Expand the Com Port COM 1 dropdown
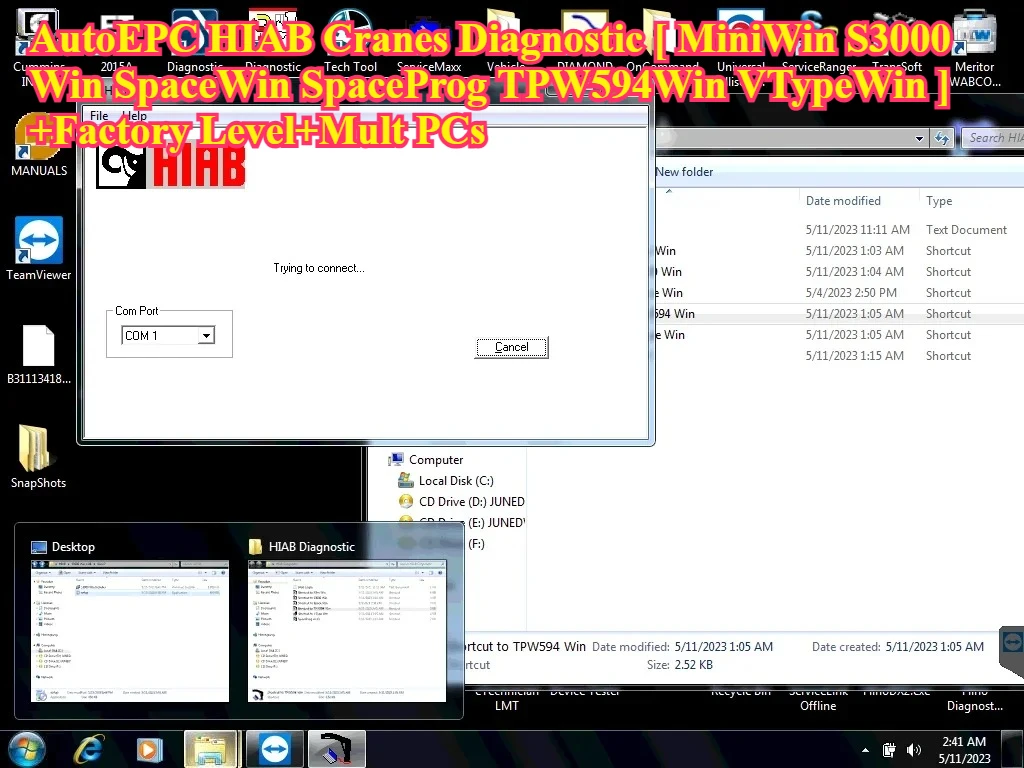 pyautogui.click(x=206, y=336)
